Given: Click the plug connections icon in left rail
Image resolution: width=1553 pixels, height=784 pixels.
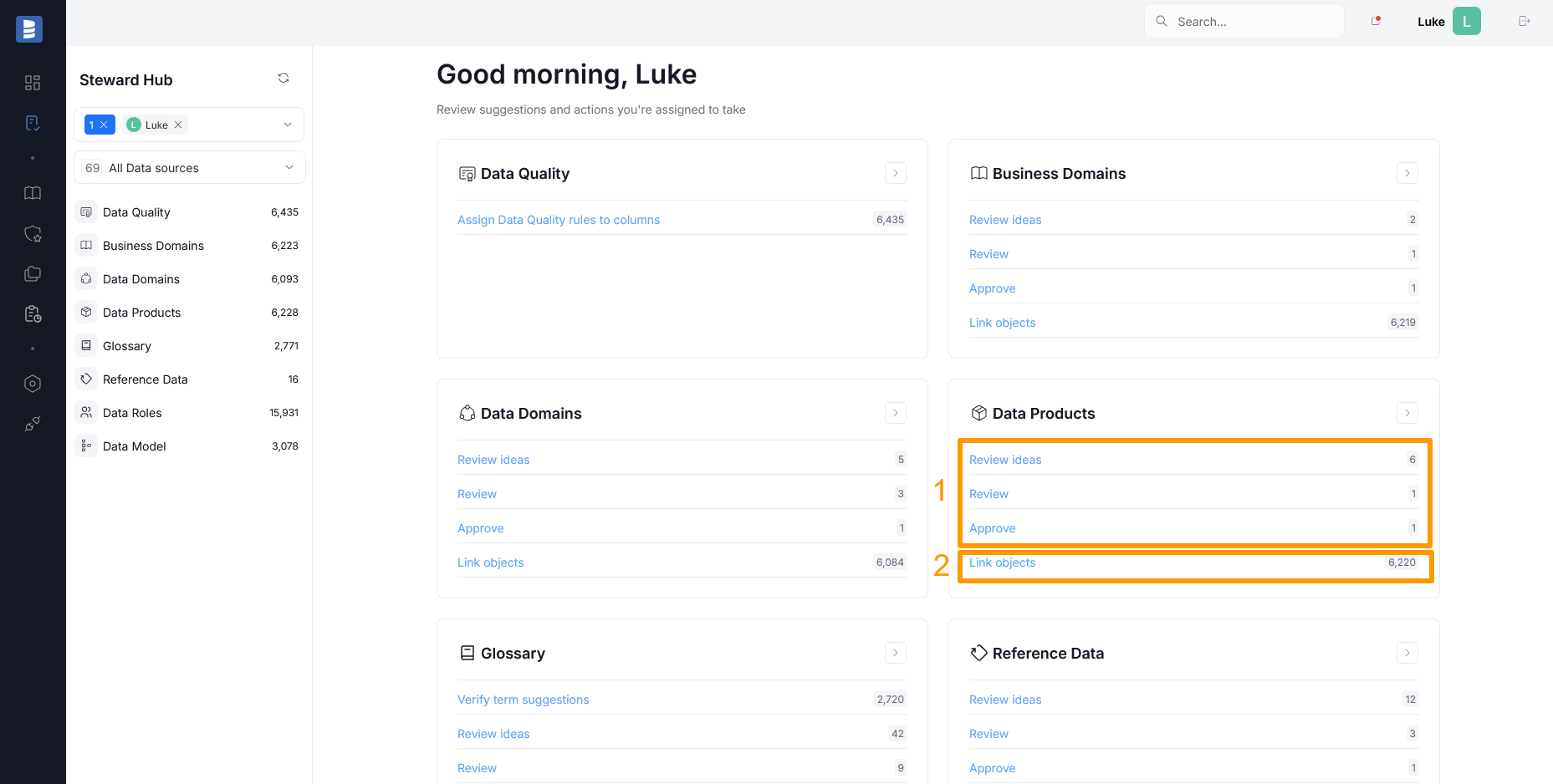Looking at the screenshot, I should coord(33,425).
